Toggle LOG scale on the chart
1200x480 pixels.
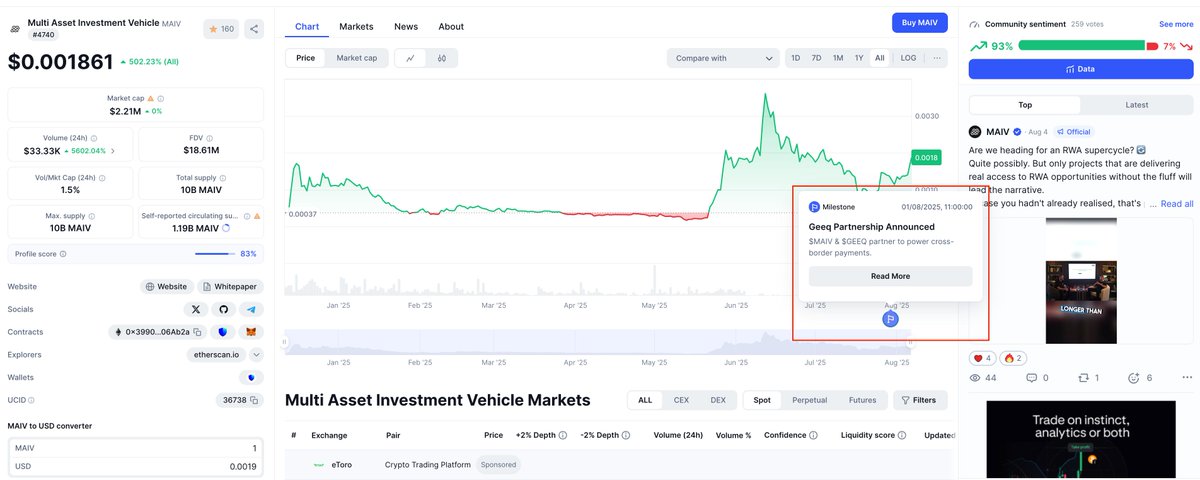tap(908, 58)
